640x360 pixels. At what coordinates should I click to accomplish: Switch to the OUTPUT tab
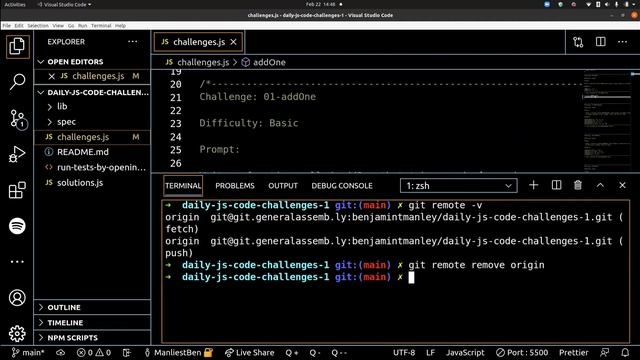[x=283, y=186]
